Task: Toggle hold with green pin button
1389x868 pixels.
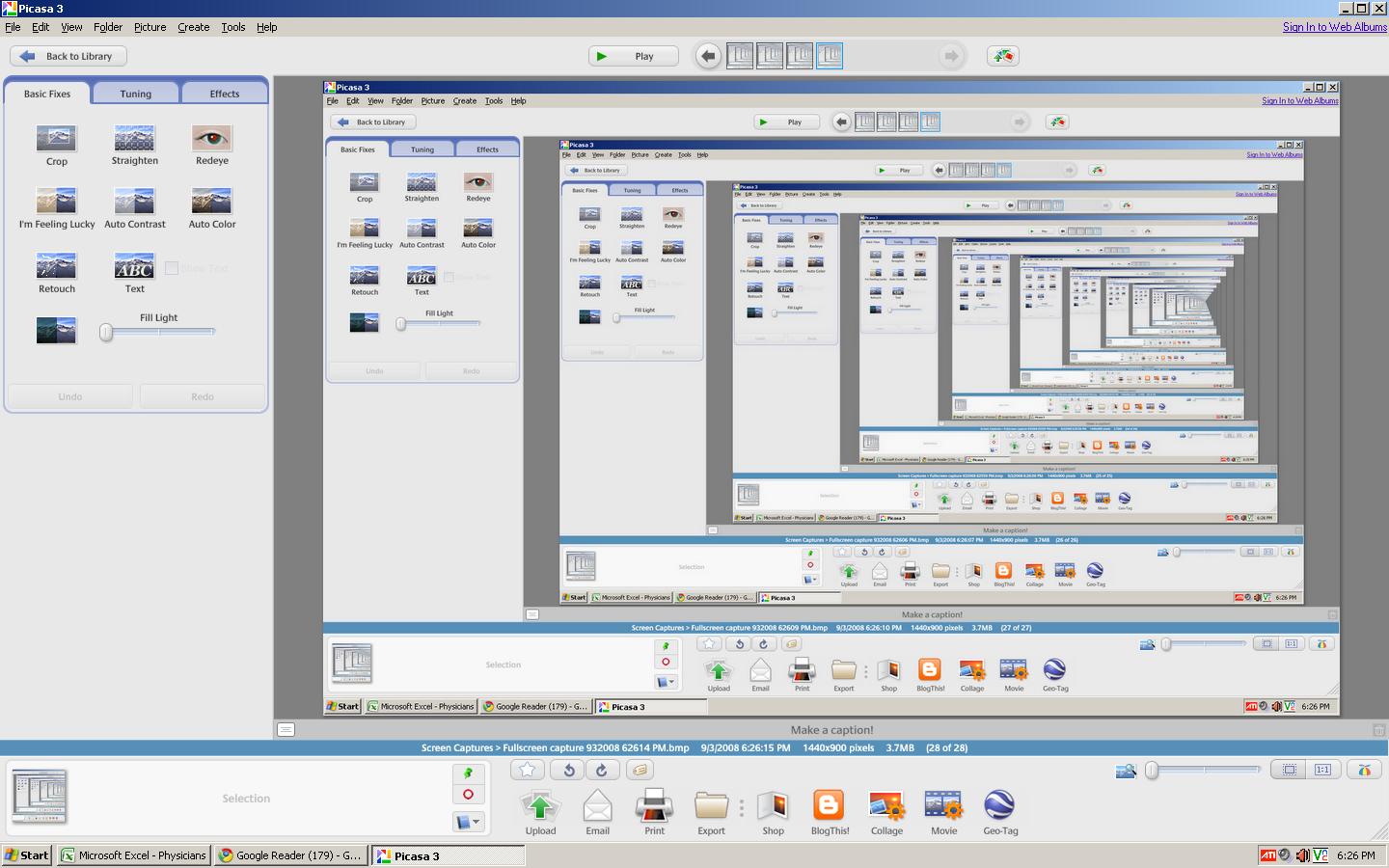Action: [468, 773]
